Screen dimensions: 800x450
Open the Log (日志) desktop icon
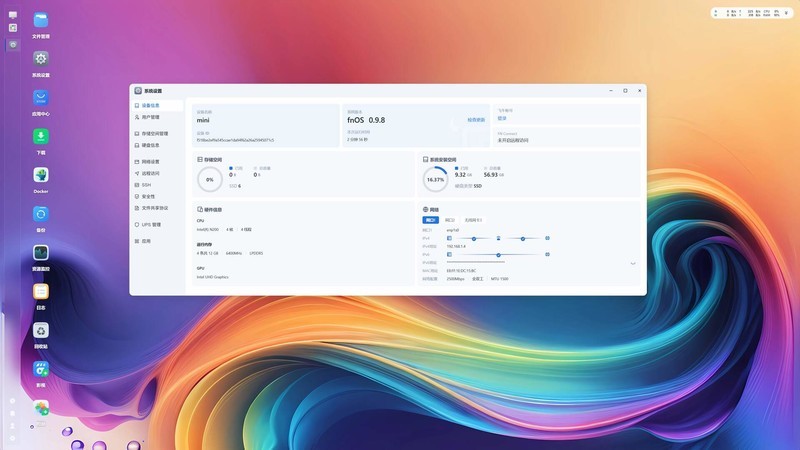pos(41,291)
